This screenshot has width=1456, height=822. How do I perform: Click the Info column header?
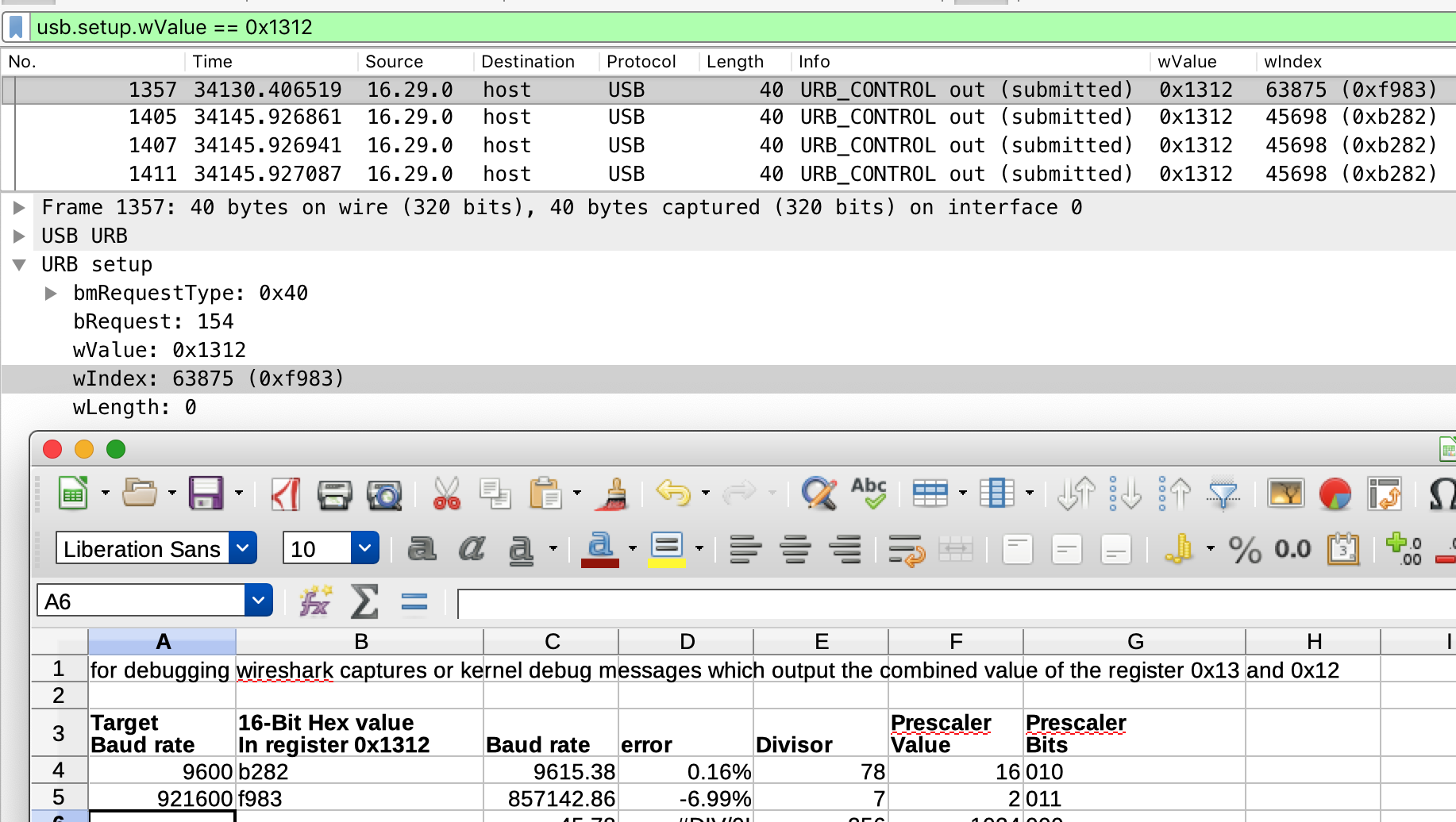[x=971, y=62]
